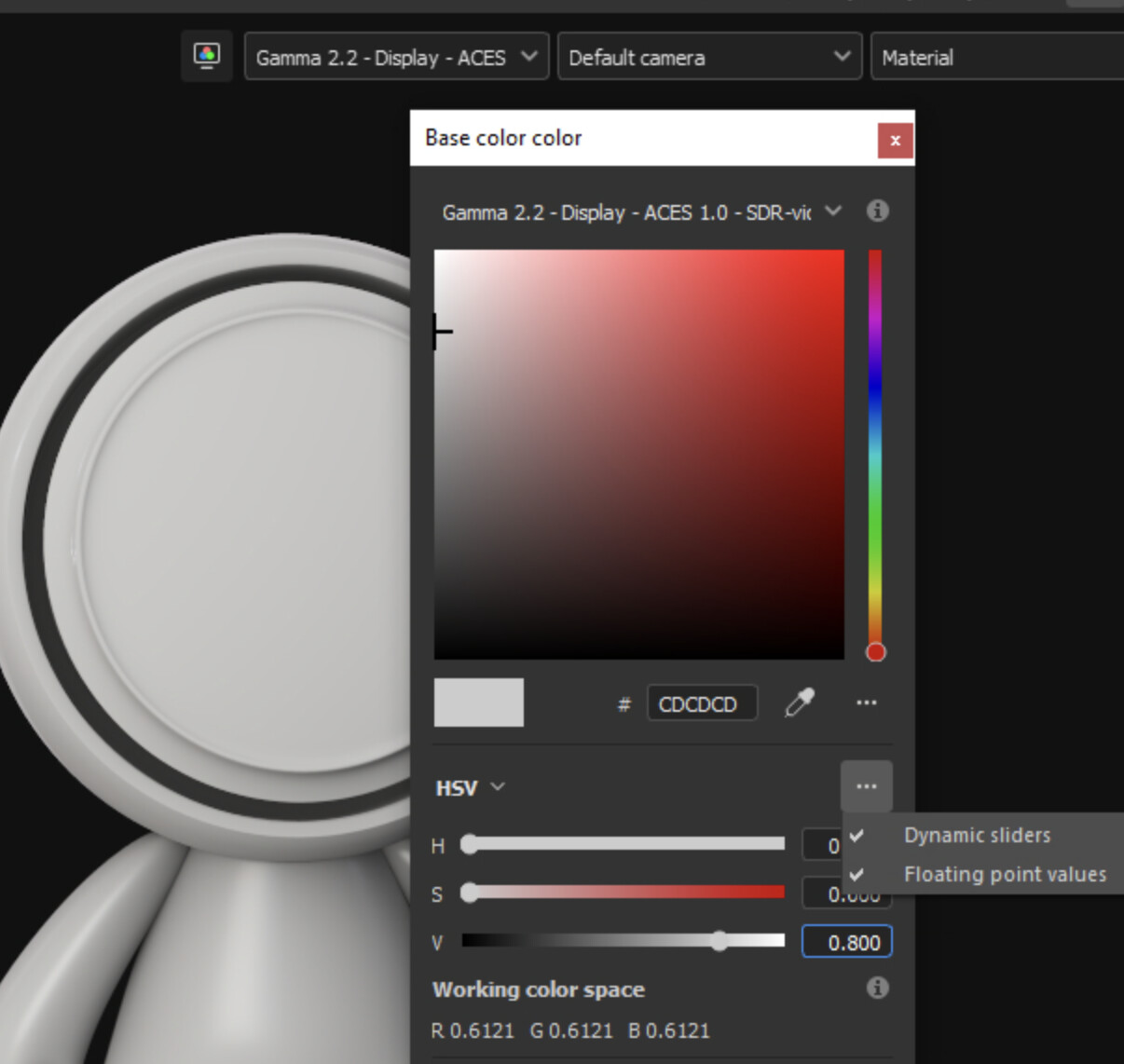
Task: Expand the color picker's ACES 1.0 SDR color space dropdown
Action: 641,212
